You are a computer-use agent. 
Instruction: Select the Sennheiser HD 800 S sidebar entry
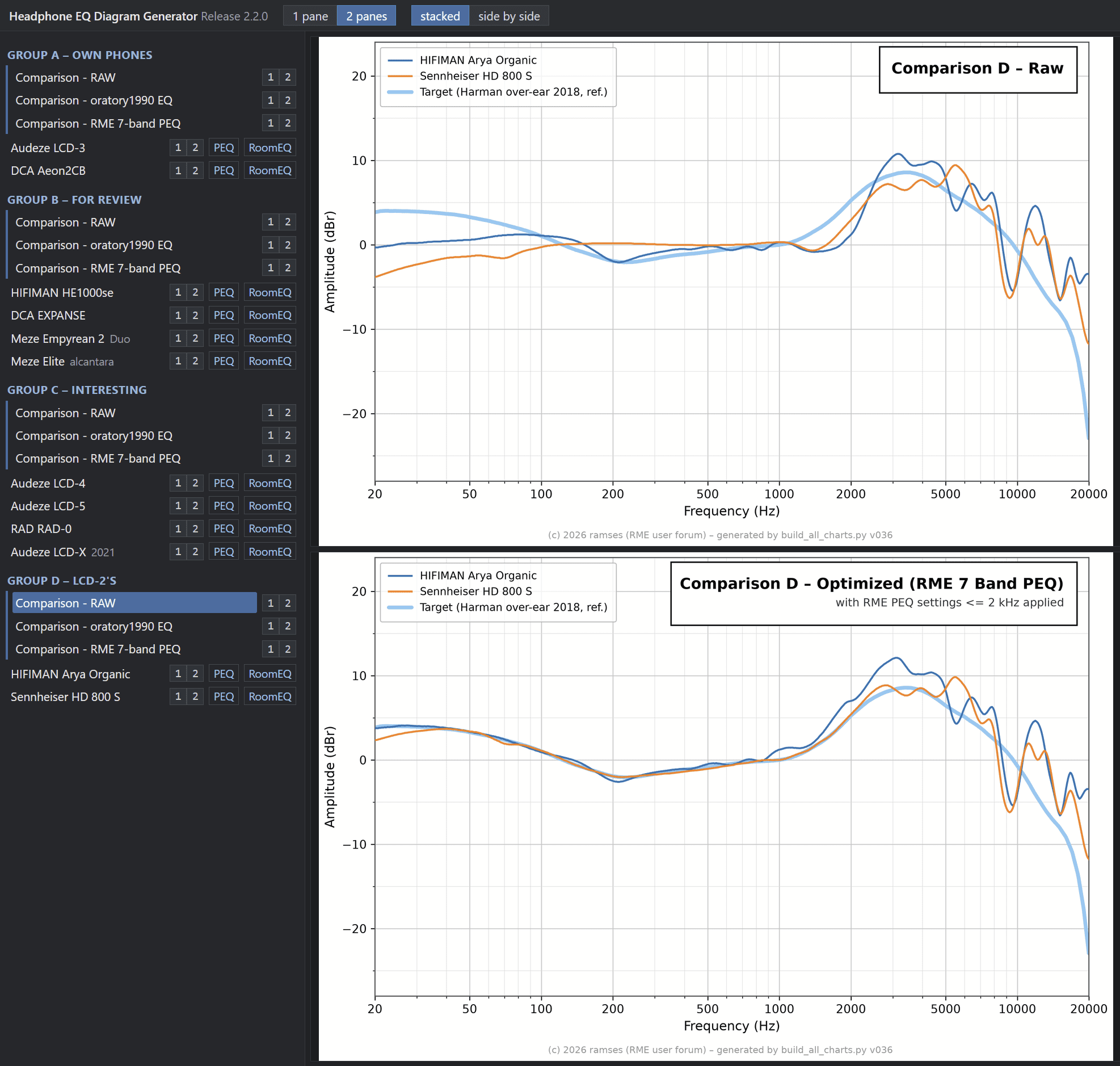coord(65,697)
